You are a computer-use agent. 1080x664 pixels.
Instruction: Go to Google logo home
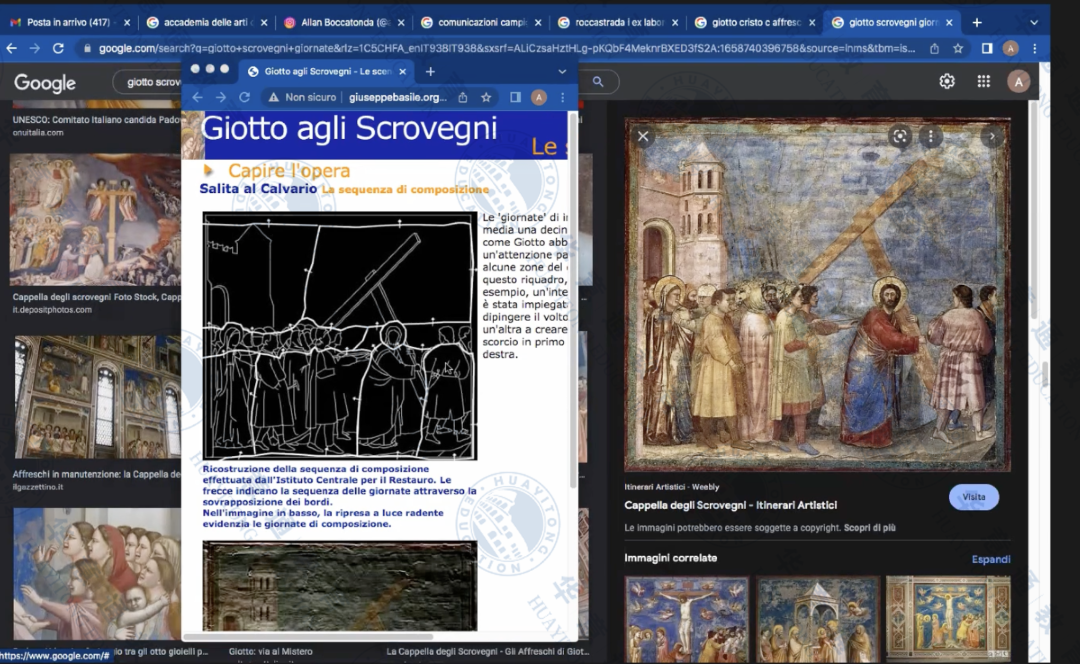45,83
